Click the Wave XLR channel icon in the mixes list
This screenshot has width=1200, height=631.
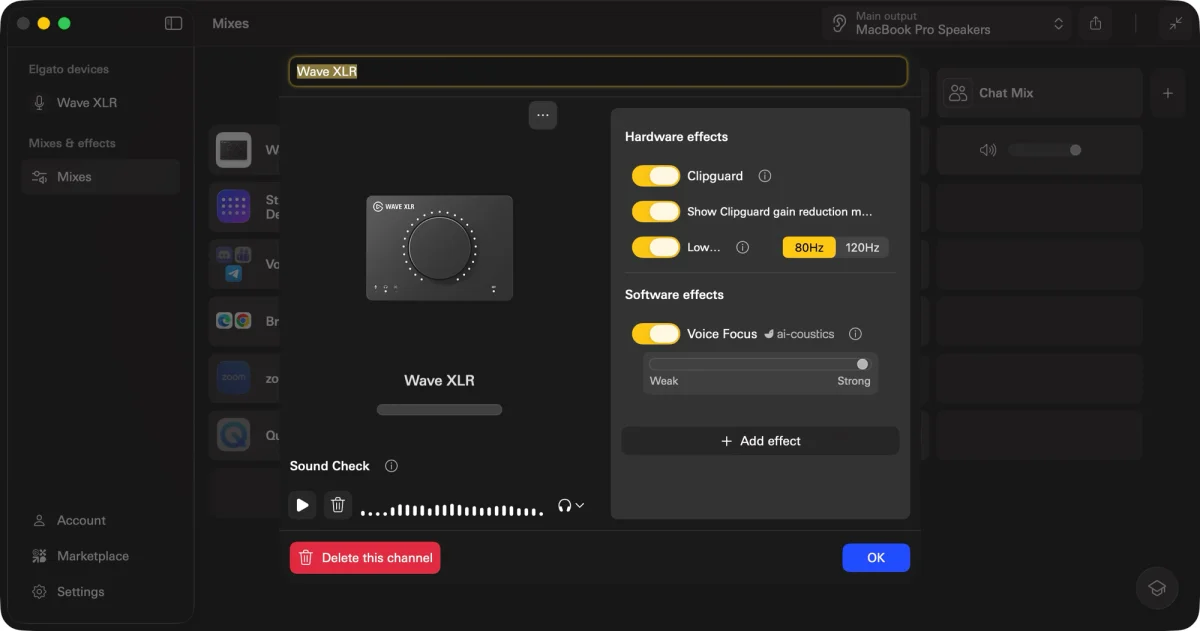click(234, 150)
